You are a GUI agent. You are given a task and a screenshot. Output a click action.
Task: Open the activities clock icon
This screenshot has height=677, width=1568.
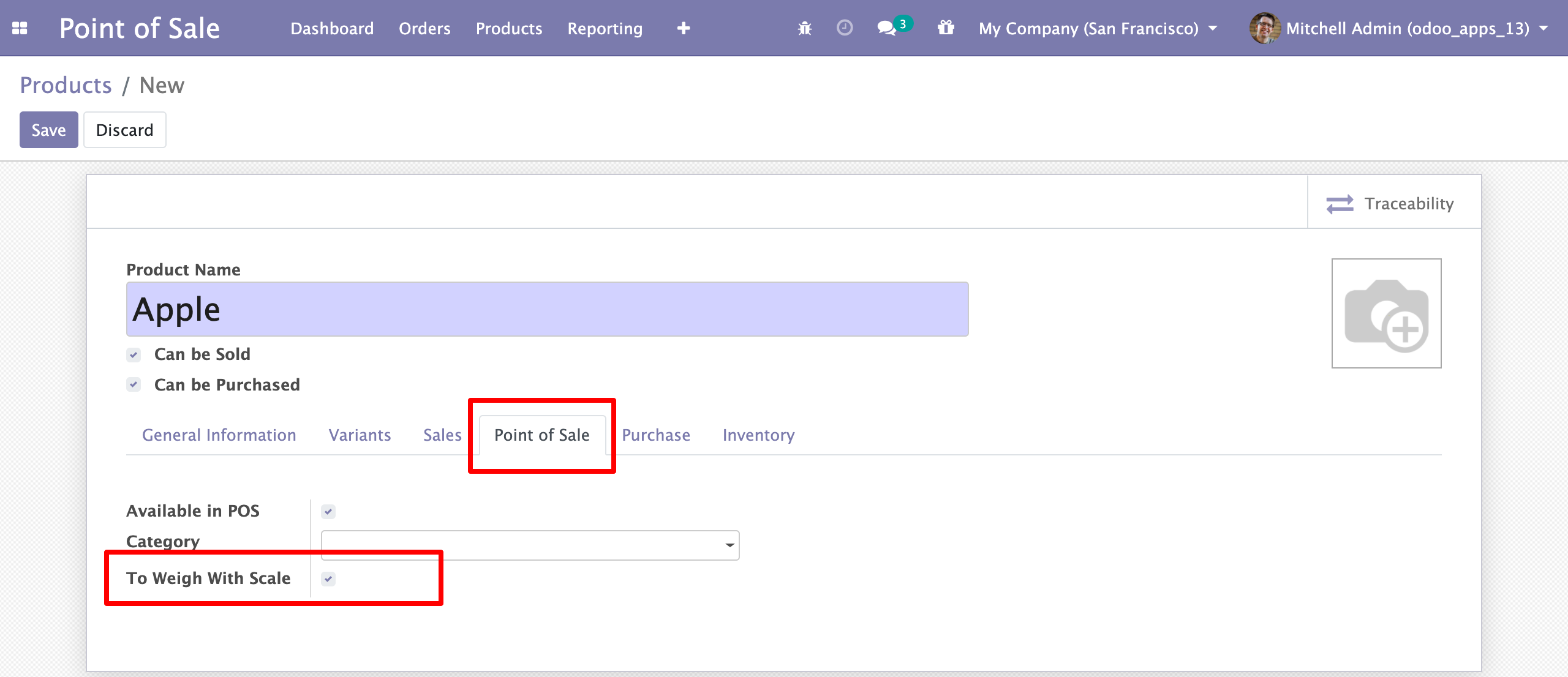coord(845,28)
